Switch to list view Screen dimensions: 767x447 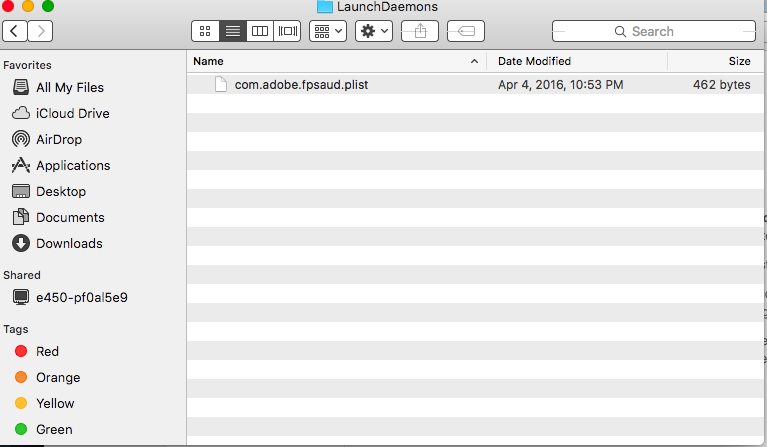[x=232, y=31]
